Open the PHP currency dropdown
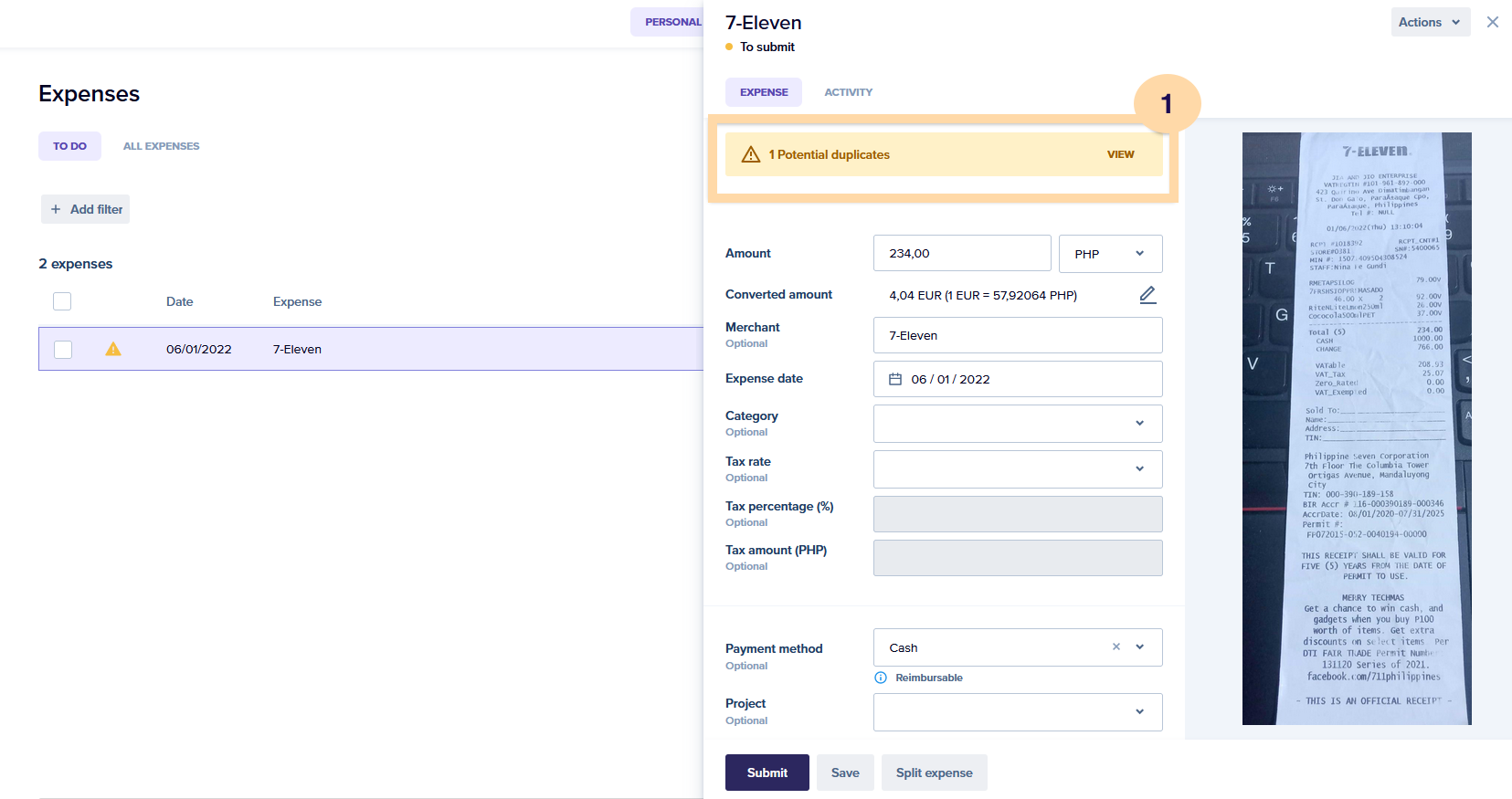Image resolution: width=1512 pixels, height=799 pixels. point(1110,254)
